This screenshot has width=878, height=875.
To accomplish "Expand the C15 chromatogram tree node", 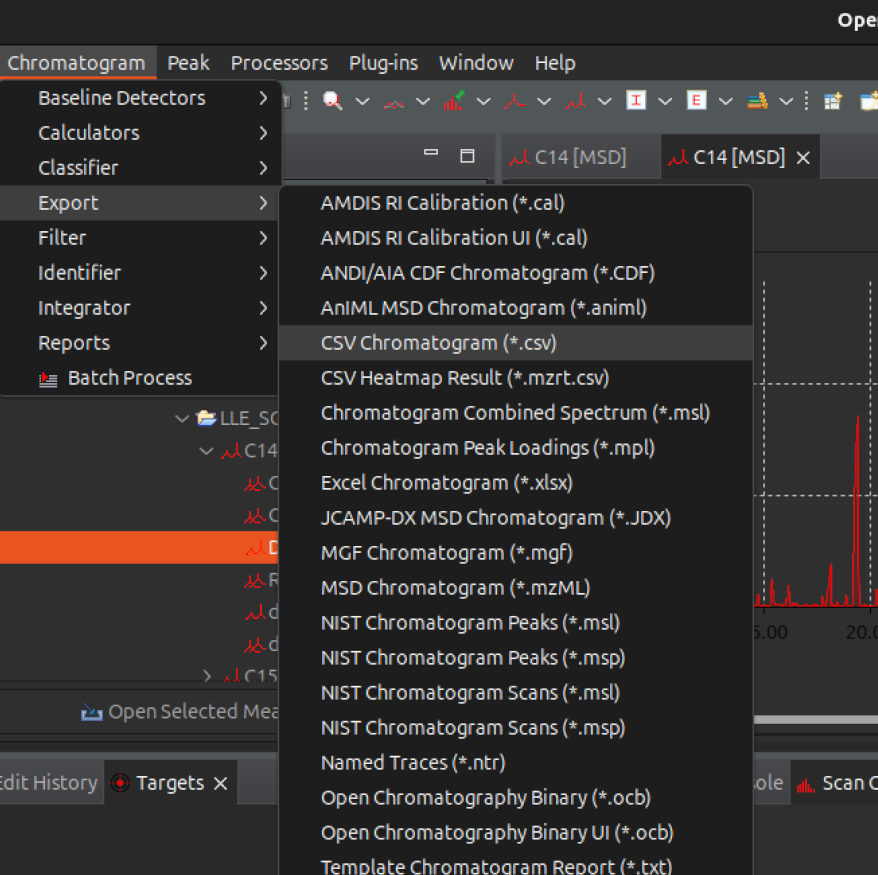I will coord(207,676).
